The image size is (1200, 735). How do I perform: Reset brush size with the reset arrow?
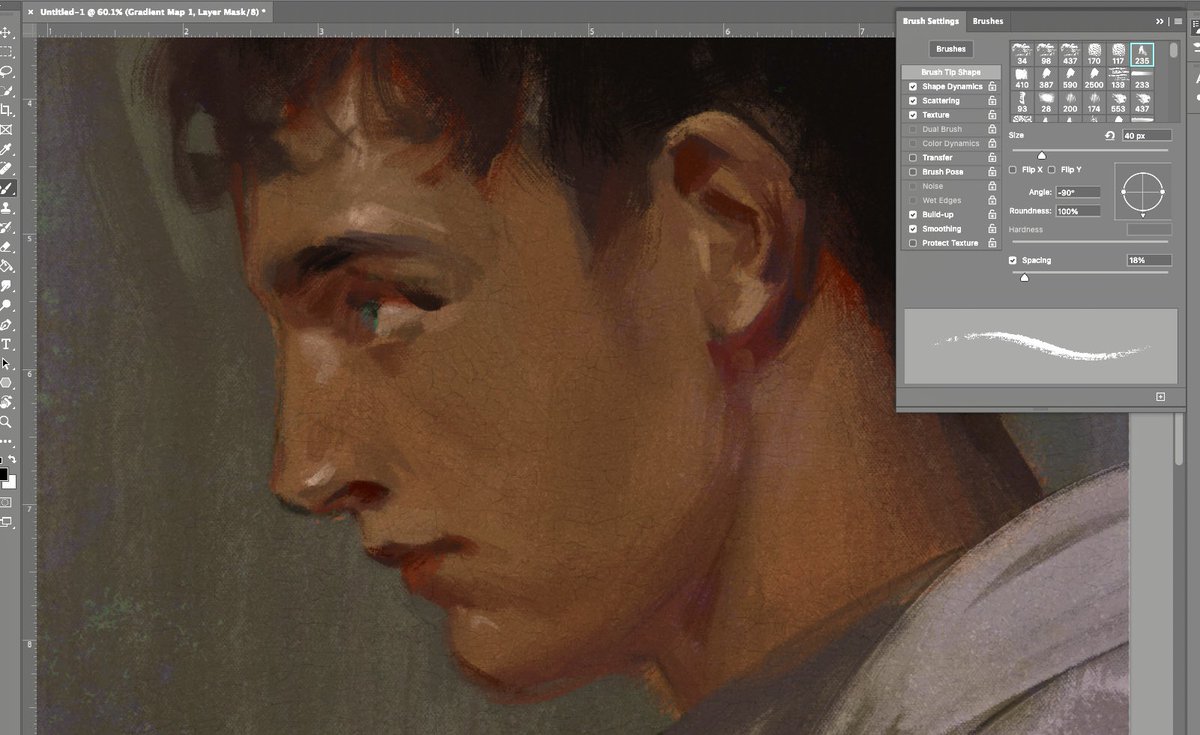coord(1110,135)
